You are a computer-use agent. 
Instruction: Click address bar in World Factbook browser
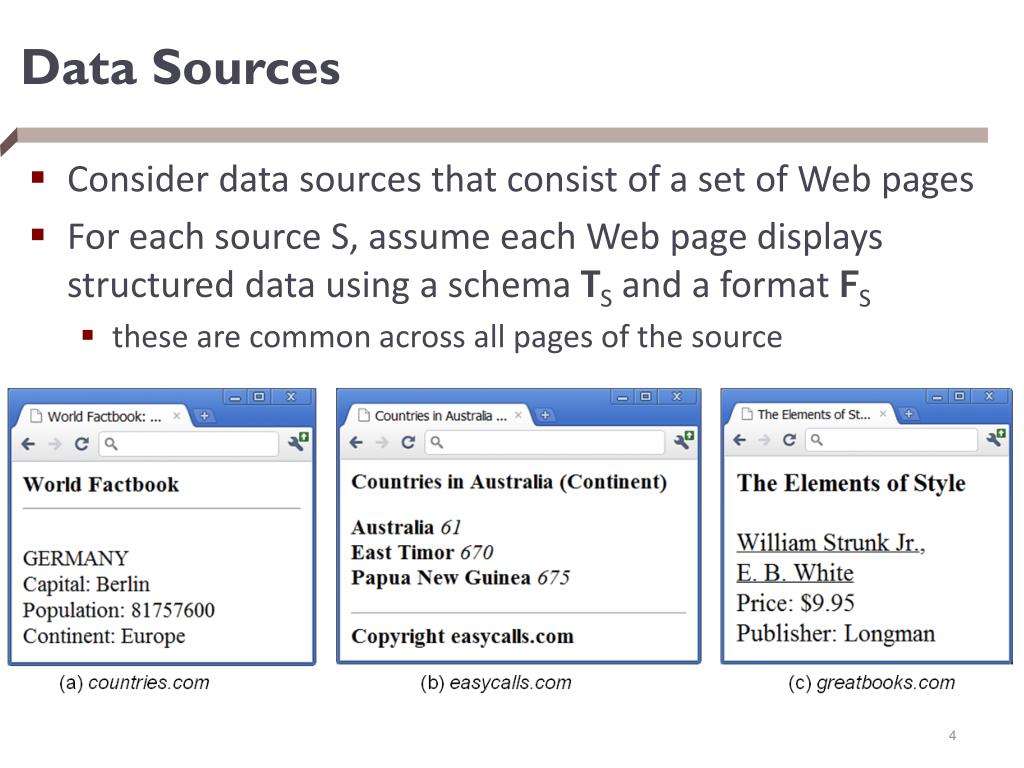[189, 444]
